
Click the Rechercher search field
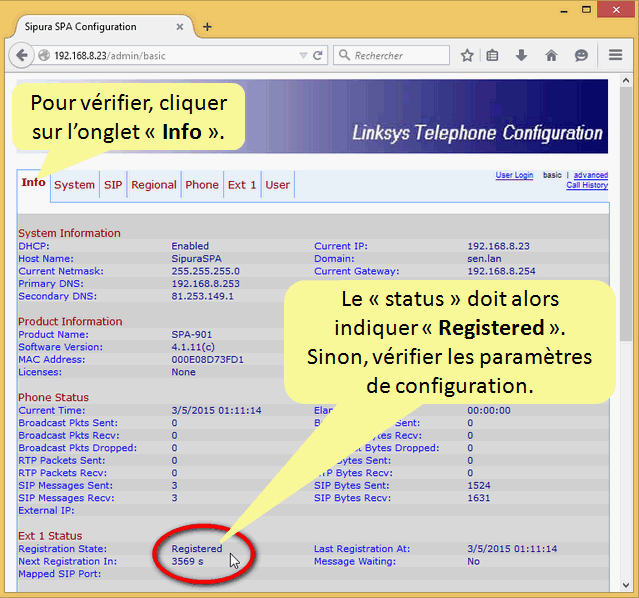(391, 55)
